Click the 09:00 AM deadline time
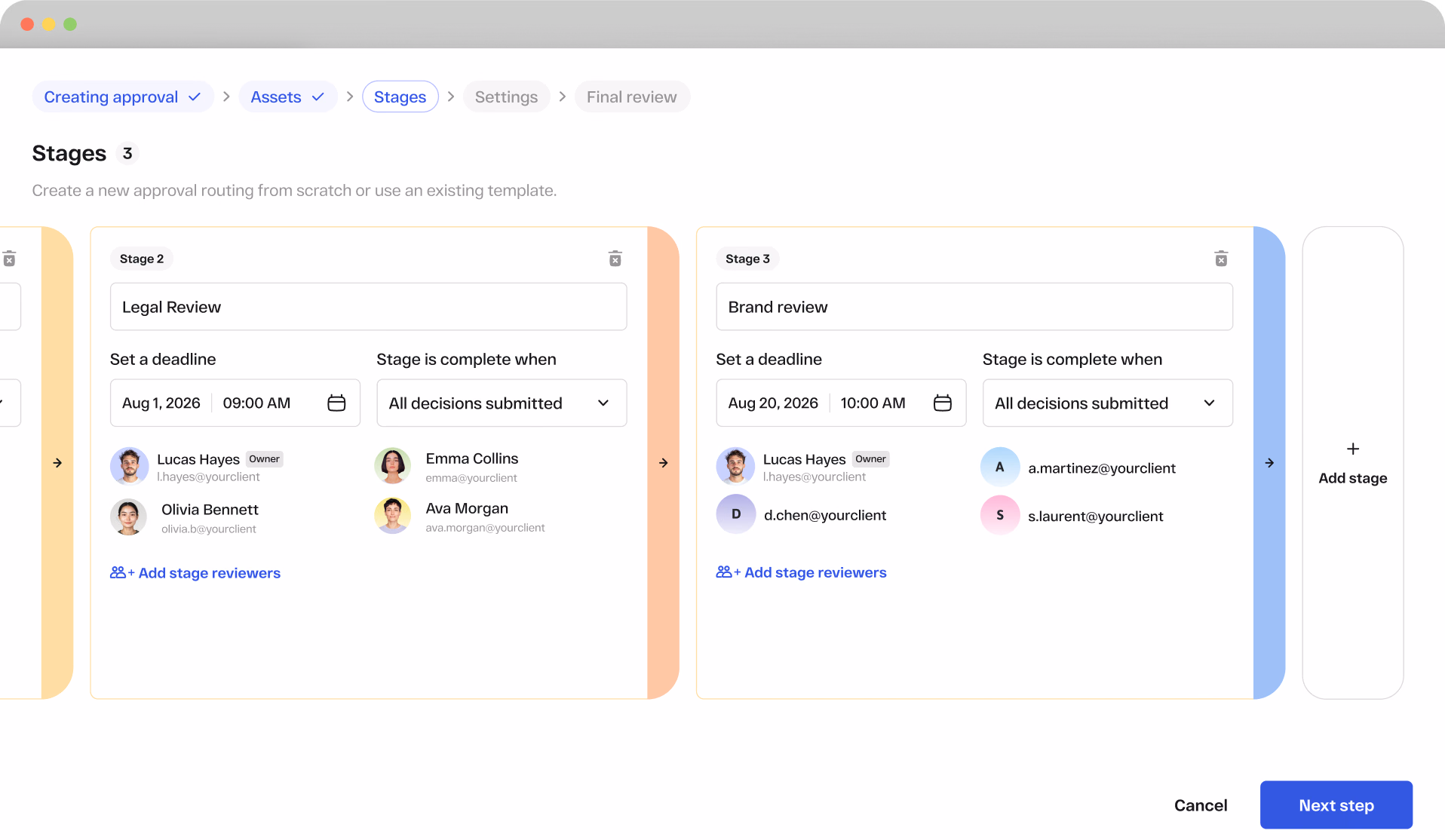1445x840 pixels. tap(256, 403)
